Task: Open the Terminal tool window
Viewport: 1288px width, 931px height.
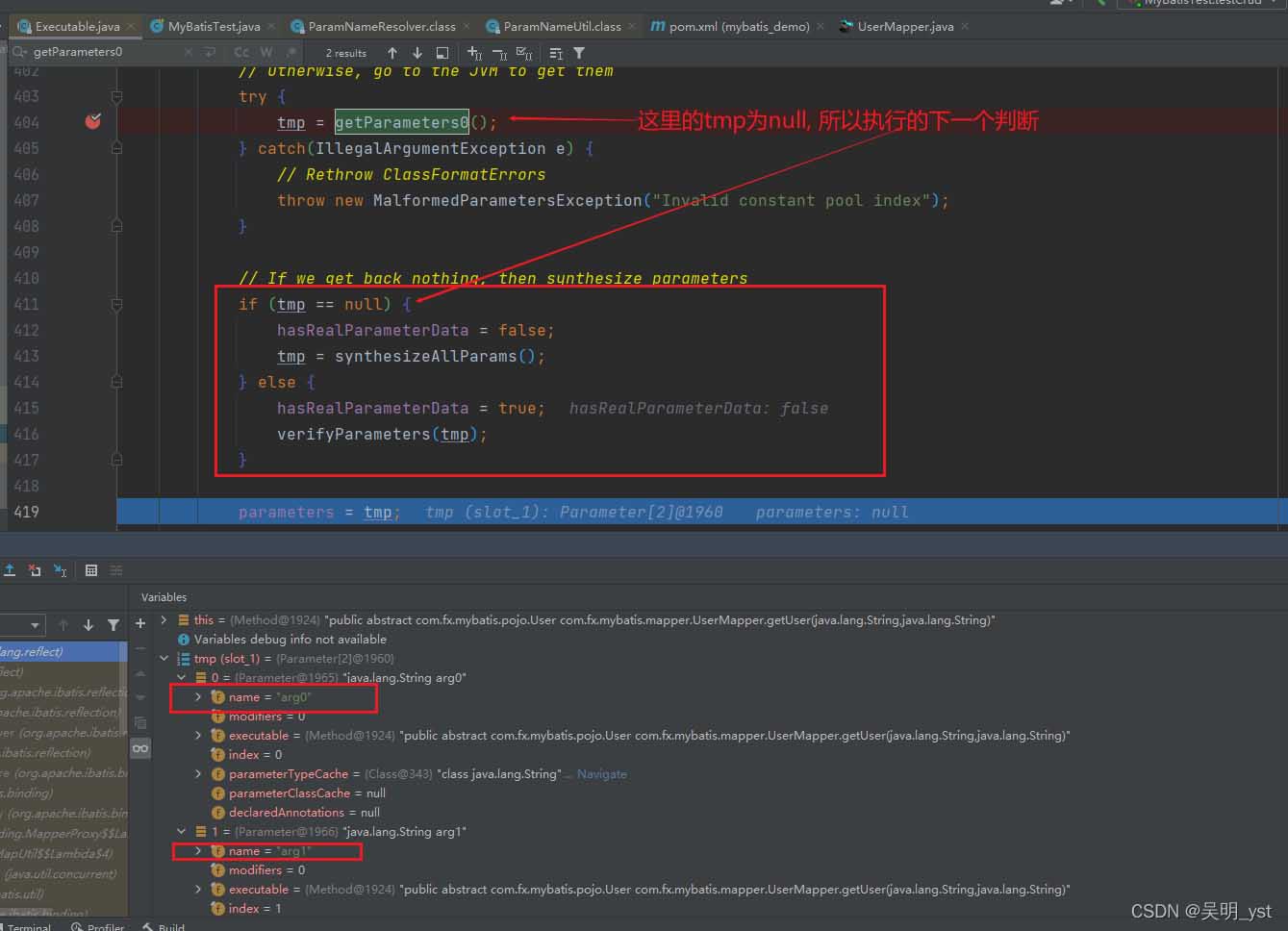Action: click(26, 925)
